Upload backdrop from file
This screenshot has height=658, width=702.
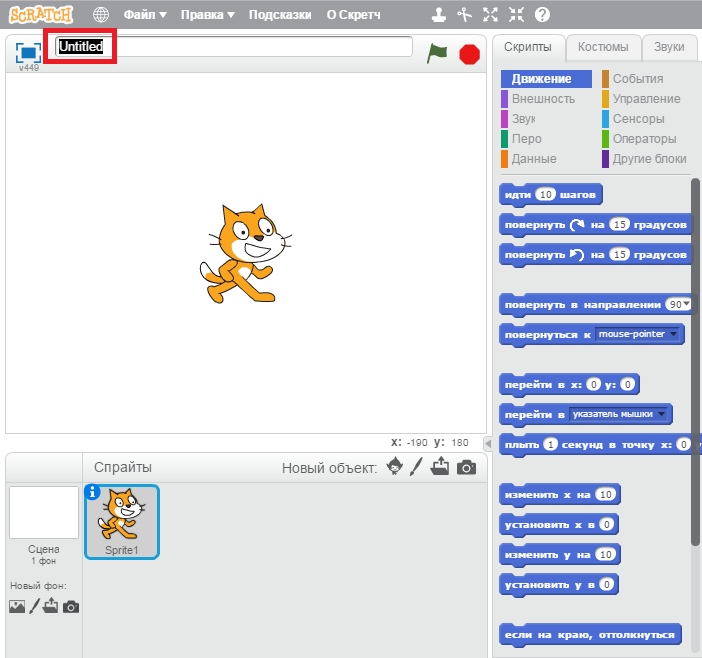(50, 605)
